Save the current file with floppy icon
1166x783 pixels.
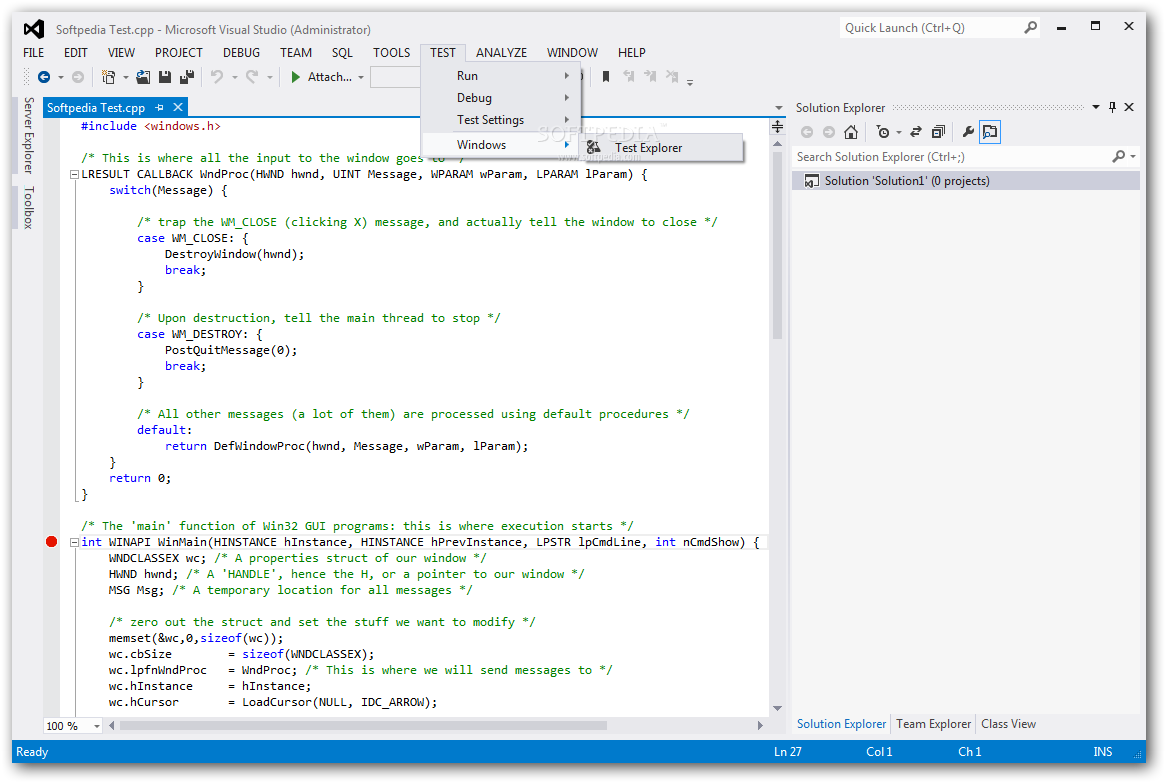pos(165,77)
